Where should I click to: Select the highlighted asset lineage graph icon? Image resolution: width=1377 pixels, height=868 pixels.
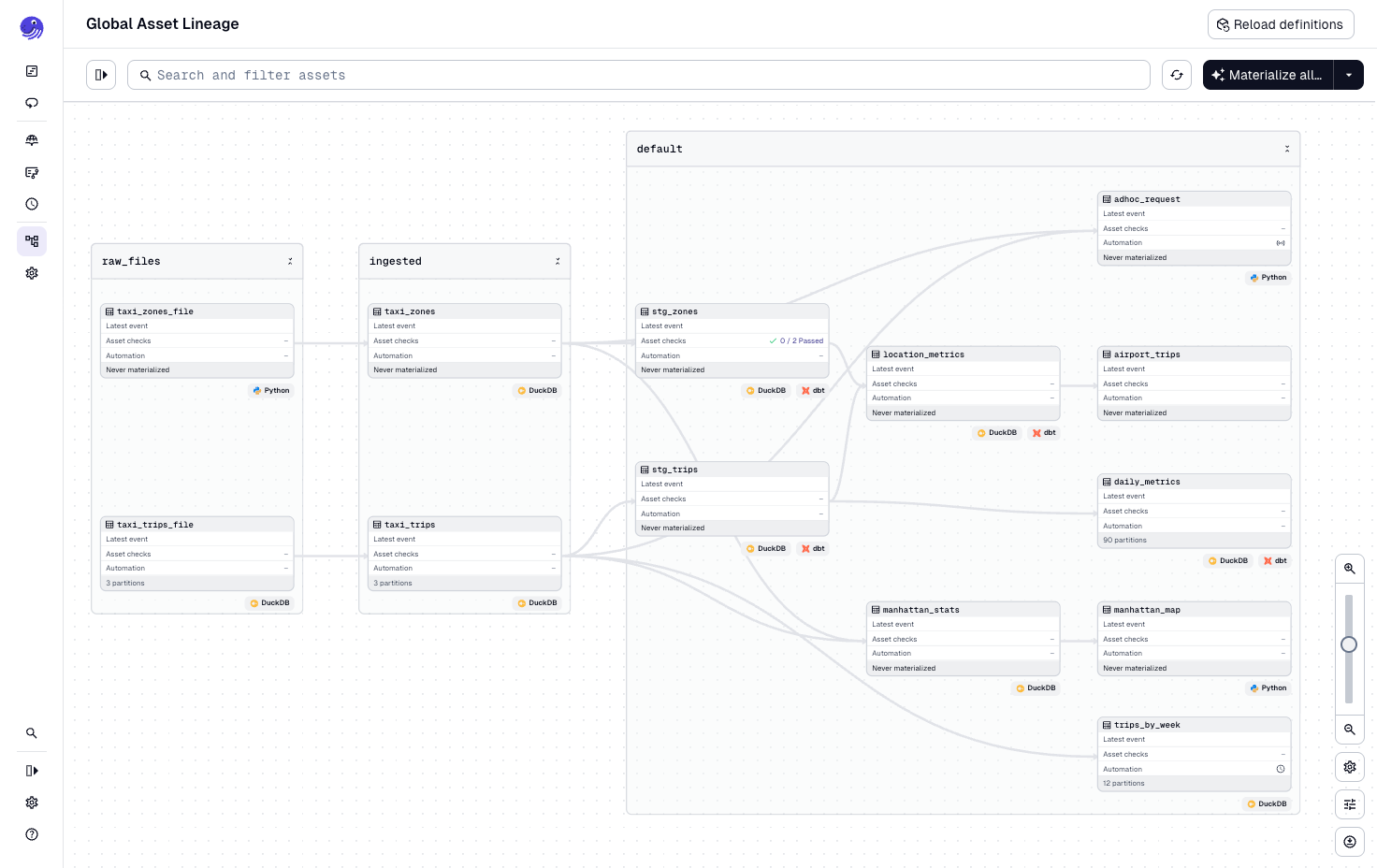pyautogui.click(x=32, y=240)
